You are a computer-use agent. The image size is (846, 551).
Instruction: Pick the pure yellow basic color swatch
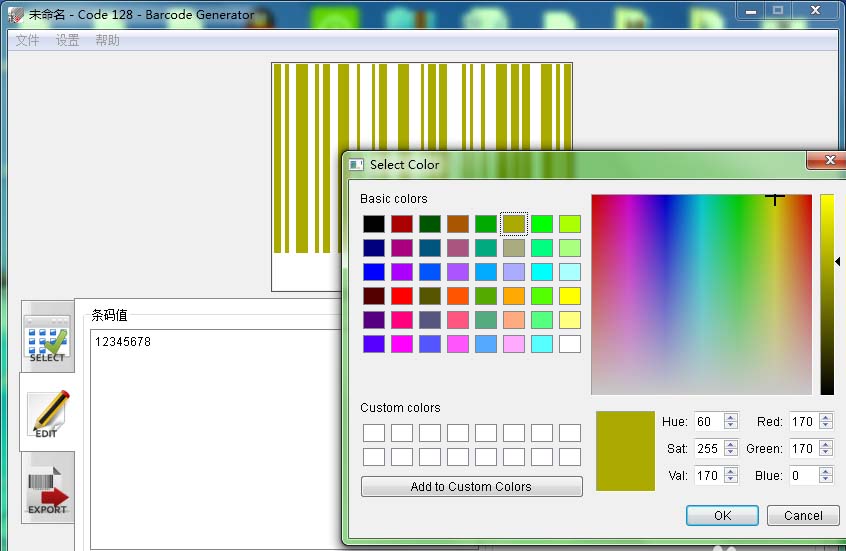pyautogui.click(x=570, y=296)
